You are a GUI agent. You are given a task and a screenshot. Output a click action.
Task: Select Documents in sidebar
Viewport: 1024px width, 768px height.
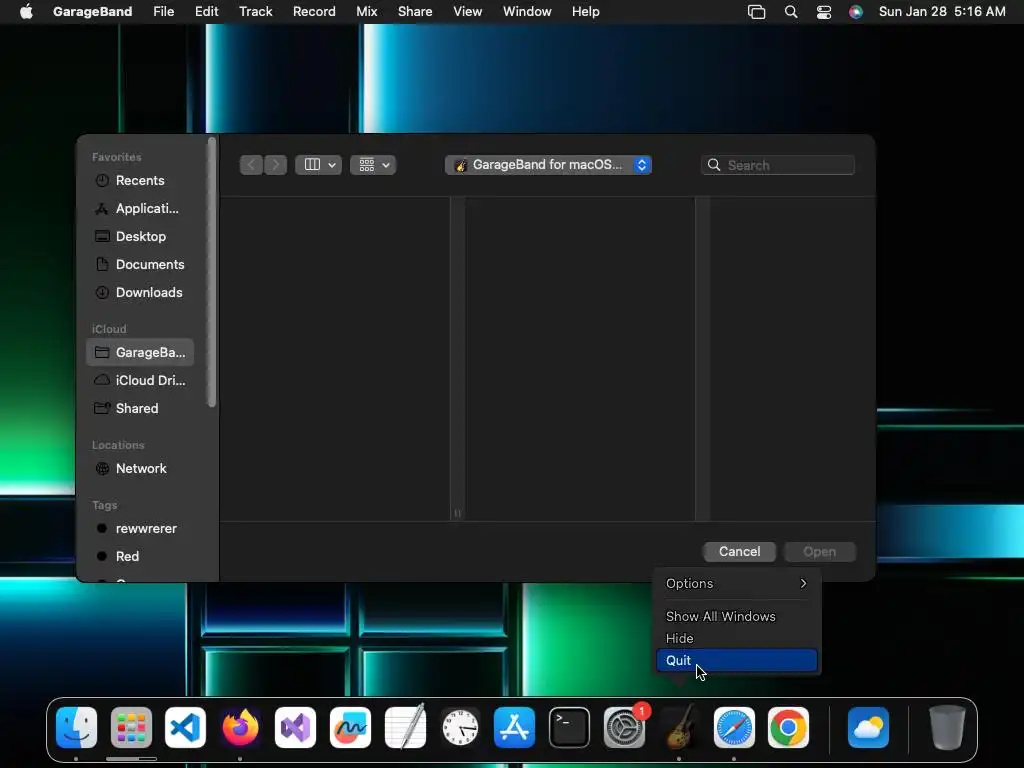[140, 264]
